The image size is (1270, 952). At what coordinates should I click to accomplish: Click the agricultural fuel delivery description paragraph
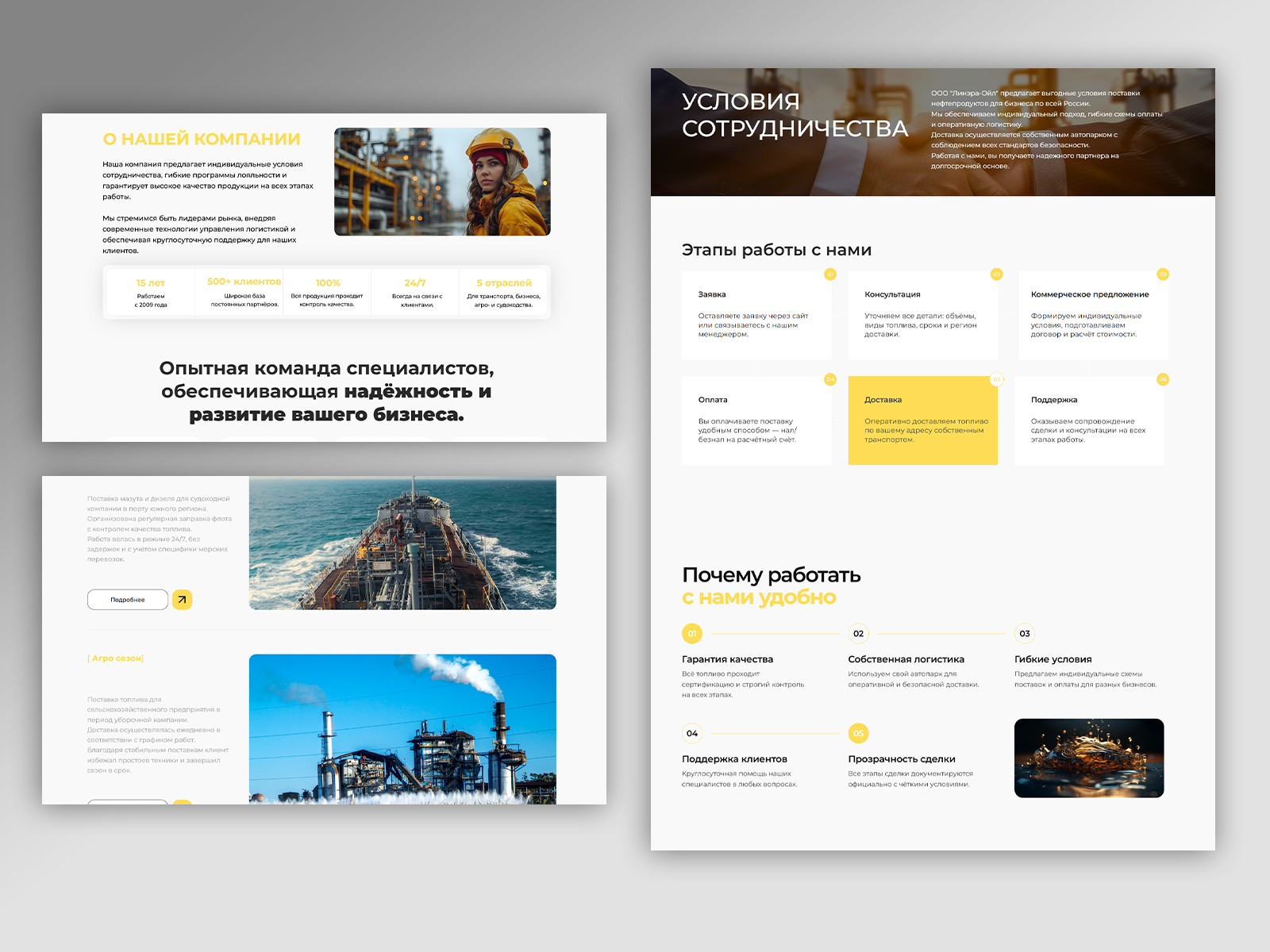(x=158, y=735)
